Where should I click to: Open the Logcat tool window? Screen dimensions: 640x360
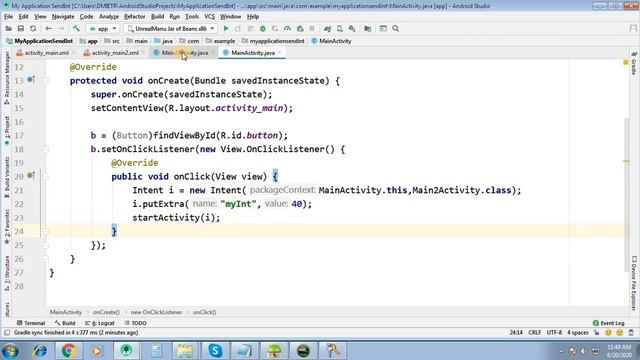tap(100, 323)
